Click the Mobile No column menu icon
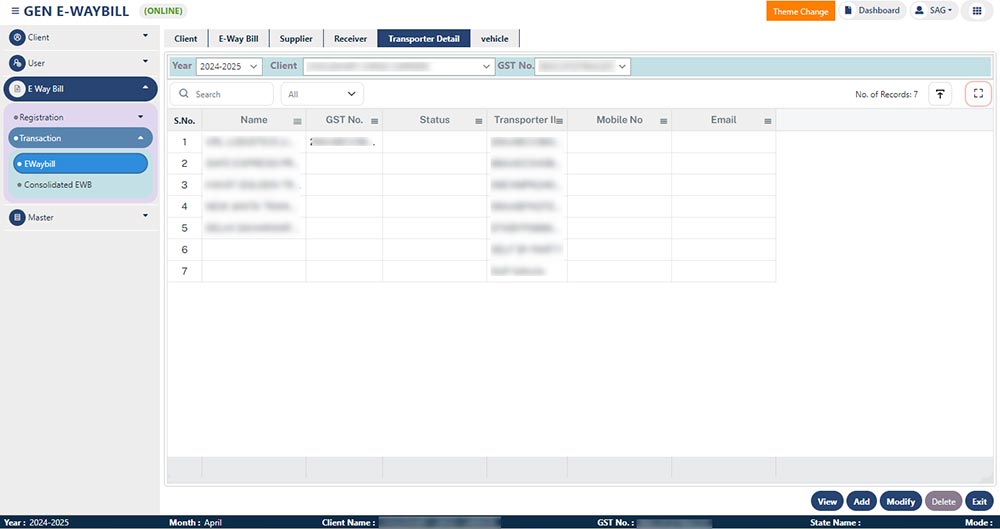Viewport: 1000px width, 529px height. click(x=663, y=121)
